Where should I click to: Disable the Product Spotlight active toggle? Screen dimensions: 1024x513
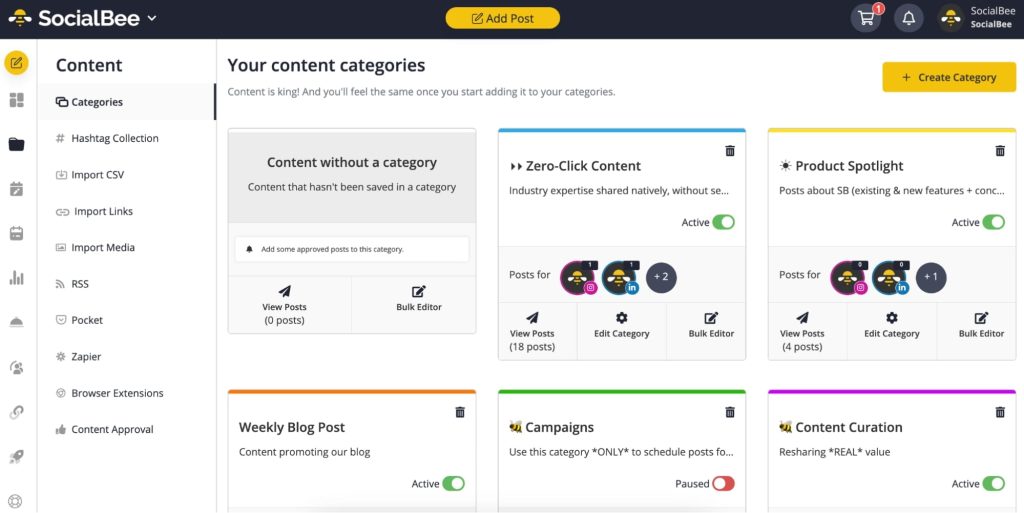click(993, 222)
